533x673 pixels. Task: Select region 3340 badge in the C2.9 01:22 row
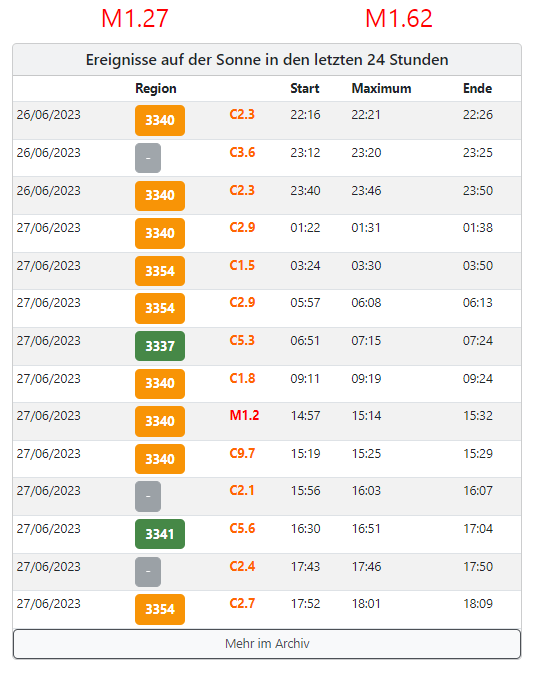click(x=160, y=233)
